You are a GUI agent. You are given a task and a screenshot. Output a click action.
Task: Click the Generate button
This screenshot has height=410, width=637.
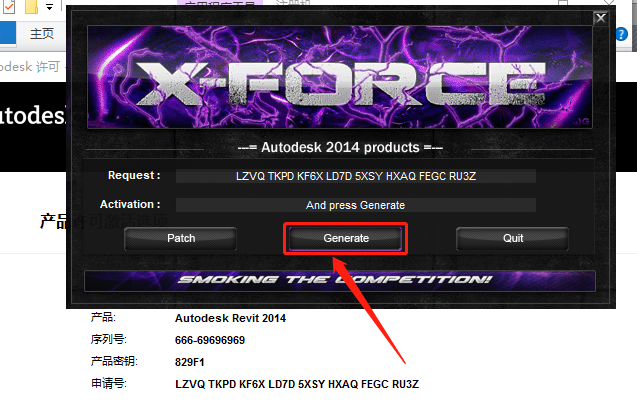pyautogui.click(x=345, y=239)
